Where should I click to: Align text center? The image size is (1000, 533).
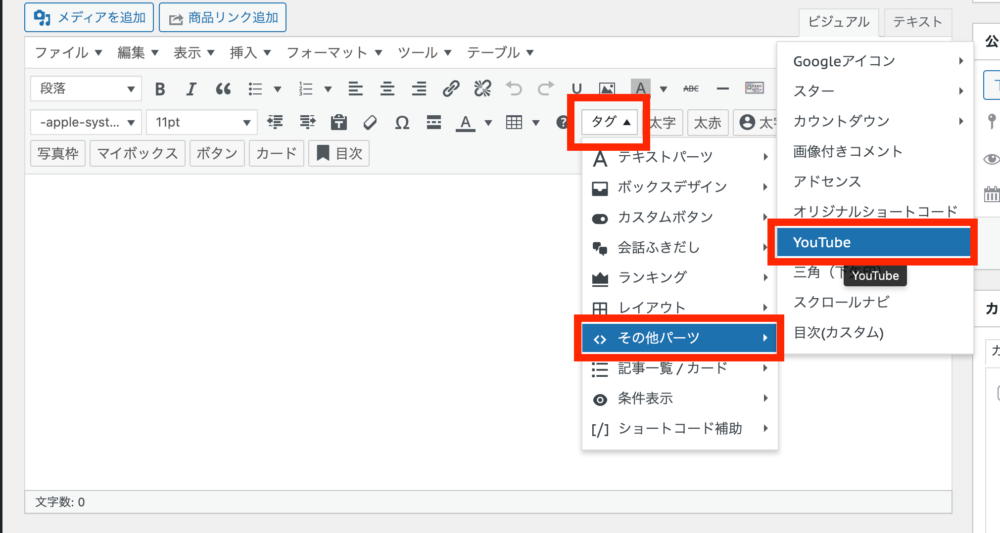[387, 89]
